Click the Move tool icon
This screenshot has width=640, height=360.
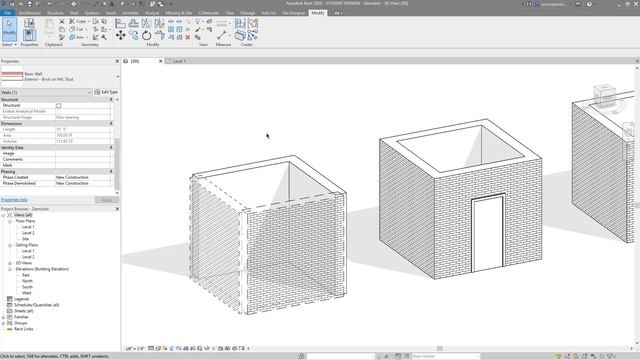point(120,36)
